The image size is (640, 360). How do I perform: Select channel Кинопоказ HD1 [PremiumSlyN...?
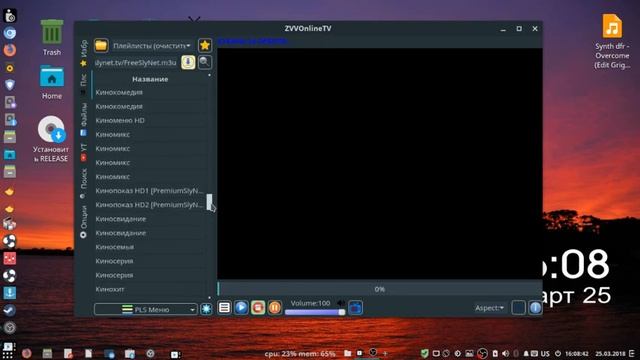(150, 191)
